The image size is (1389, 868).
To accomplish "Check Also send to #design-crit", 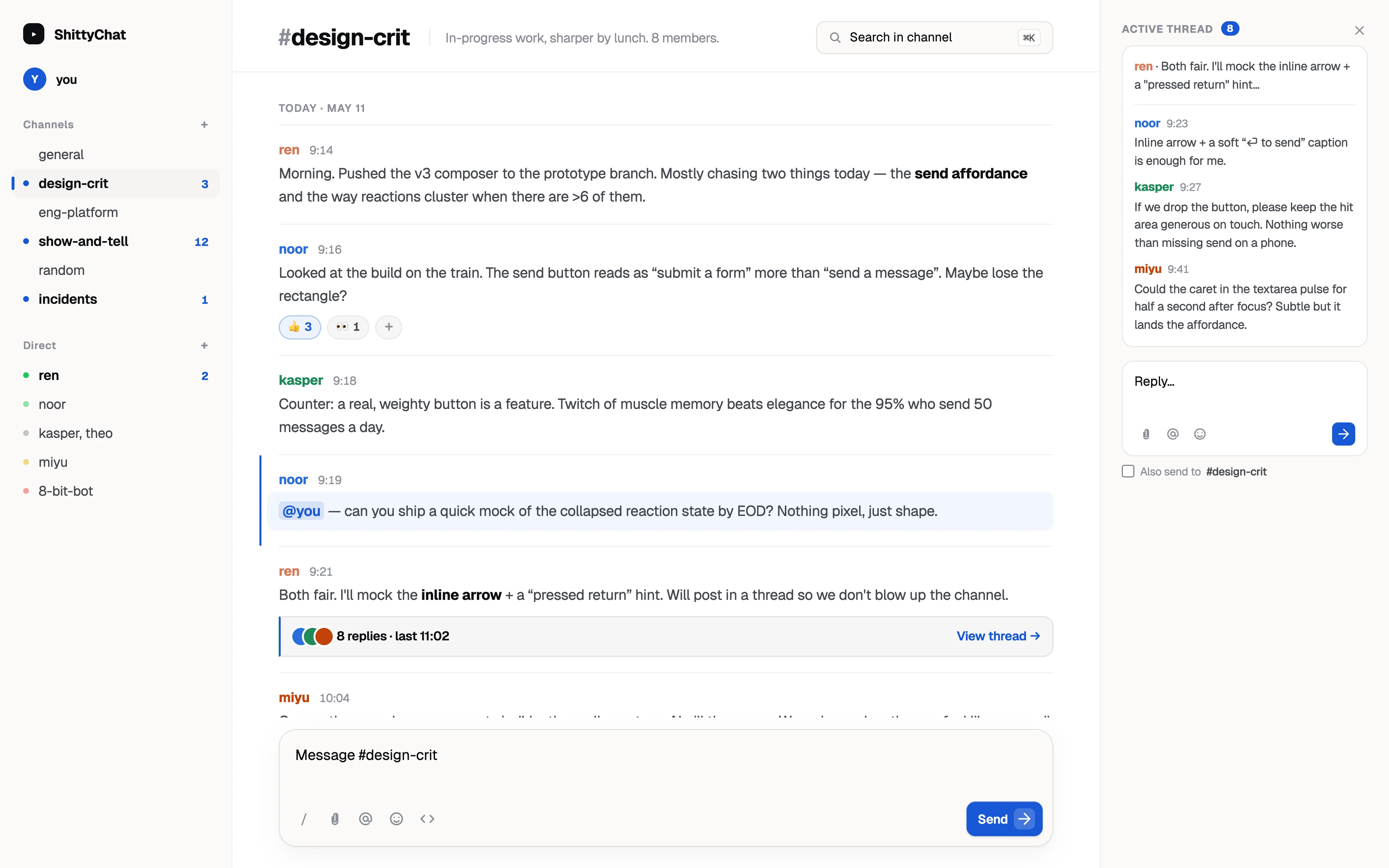I will point(1128,471).
